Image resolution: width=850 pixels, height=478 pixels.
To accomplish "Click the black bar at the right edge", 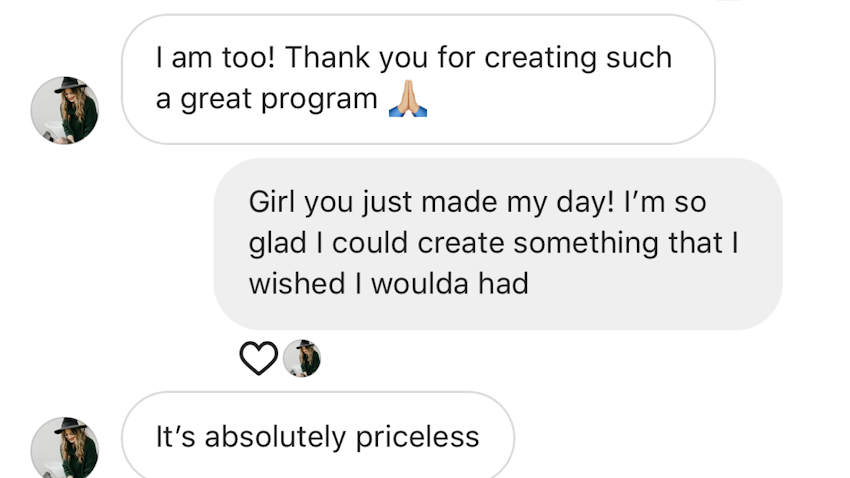I will click(x=820, y=239).
